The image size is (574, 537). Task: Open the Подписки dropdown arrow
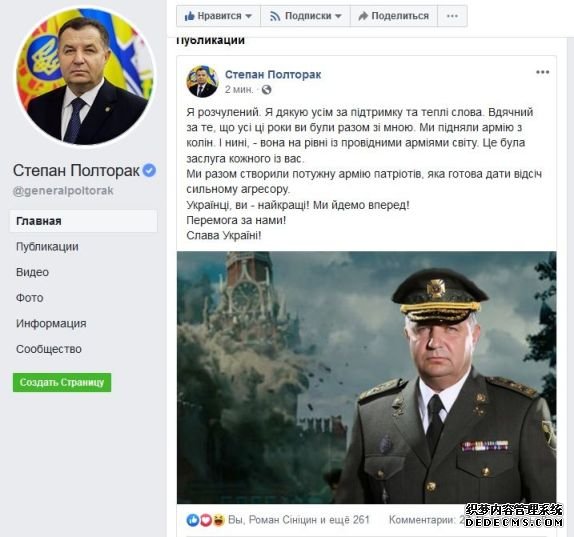pyautogui.click(x=338, y=16)
